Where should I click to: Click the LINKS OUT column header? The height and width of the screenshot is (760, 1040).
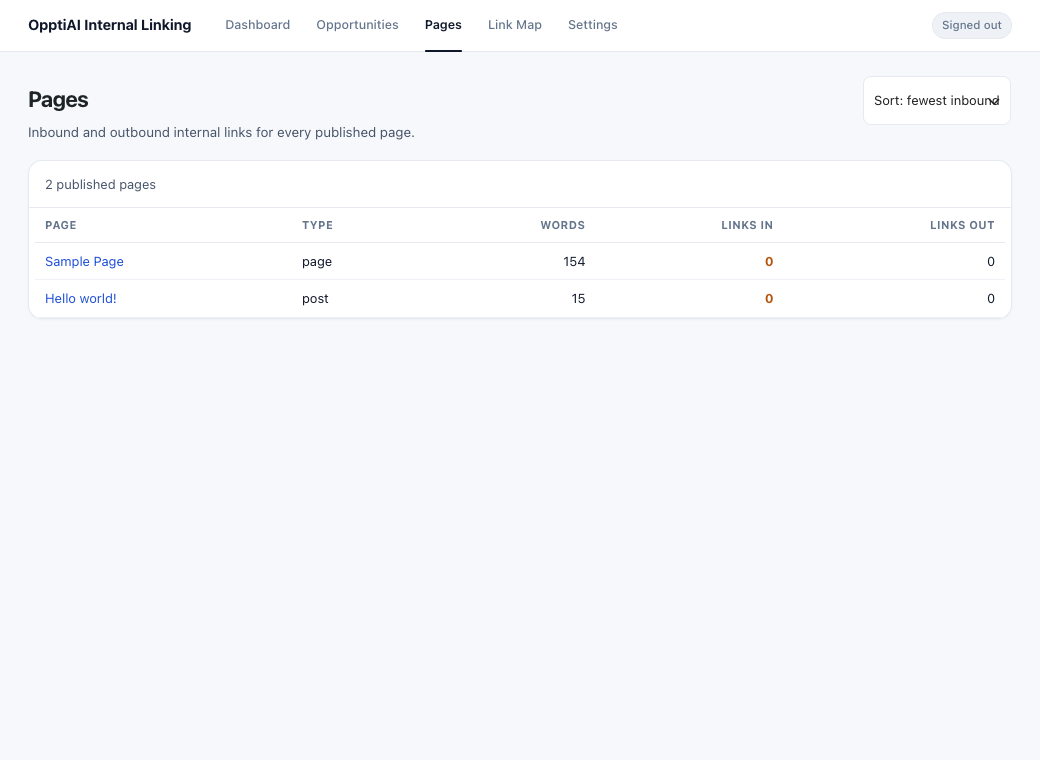[x=962, y=225]
